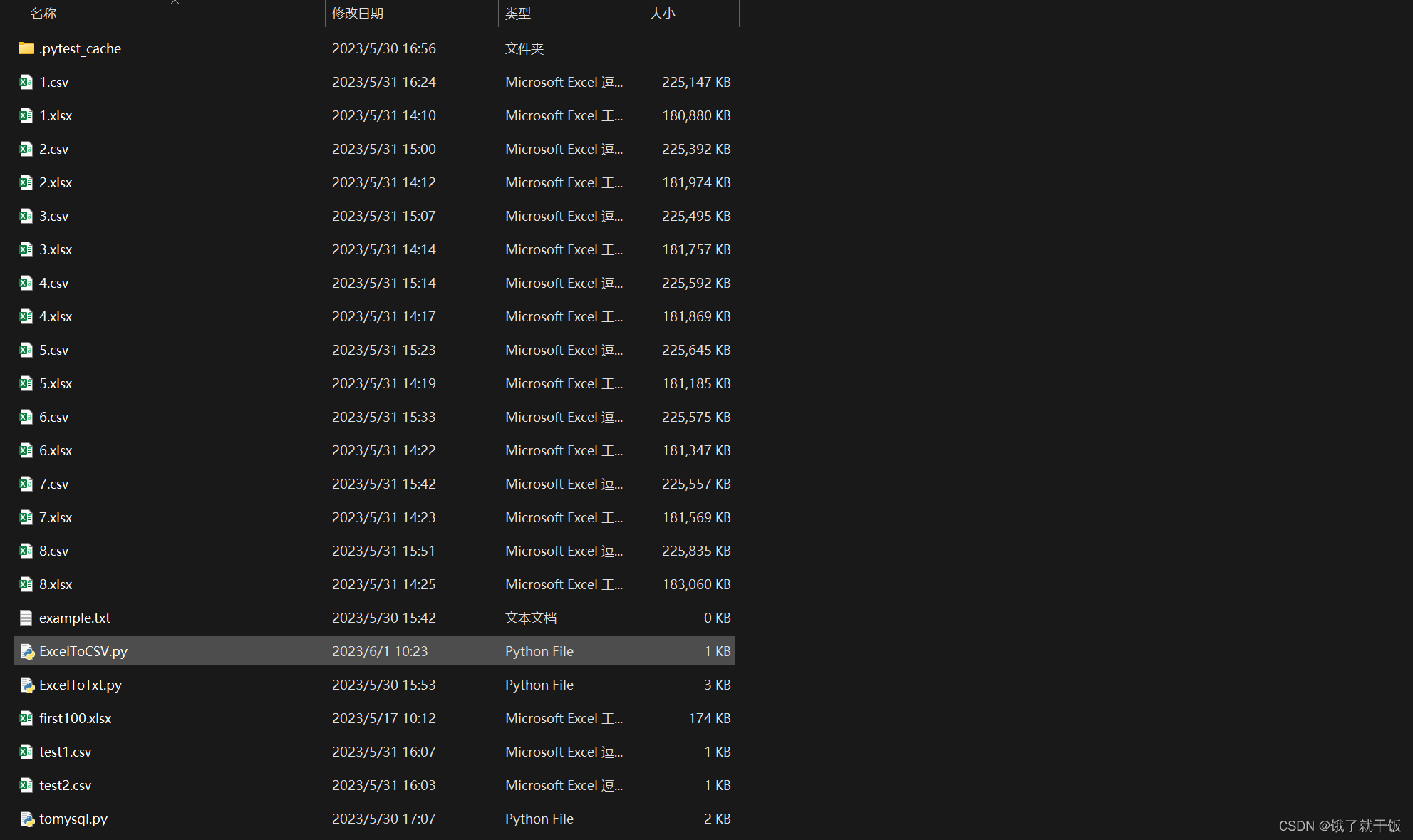Click the Excel icon beside 3.csv
Image resolution: width=1413 pixels, height=840 pixels.
coord(26,216)
